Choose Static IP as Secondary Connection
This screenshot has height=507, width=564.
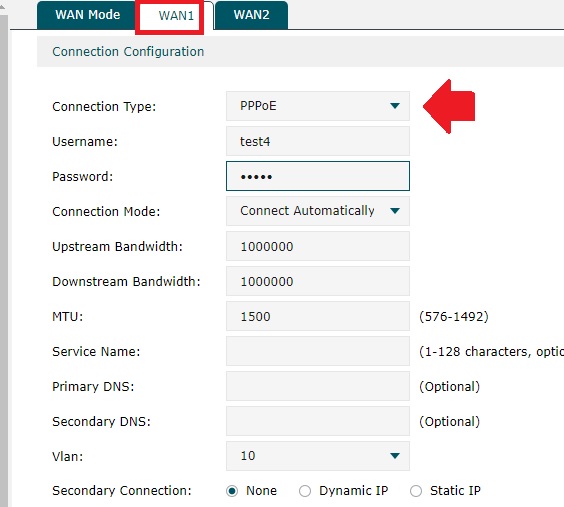pos(416,491)
